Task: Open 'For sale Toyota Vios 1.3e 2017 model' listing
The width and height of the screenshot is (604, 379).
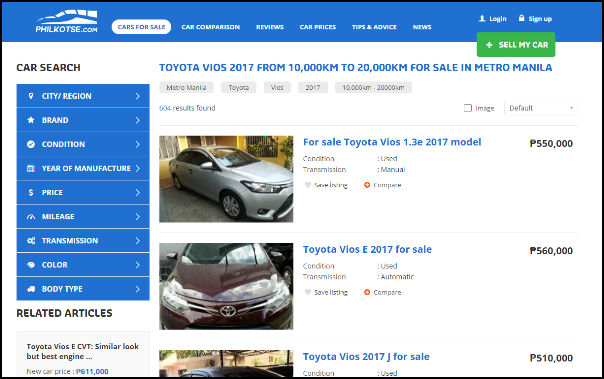Action: (x=392, y=142)
